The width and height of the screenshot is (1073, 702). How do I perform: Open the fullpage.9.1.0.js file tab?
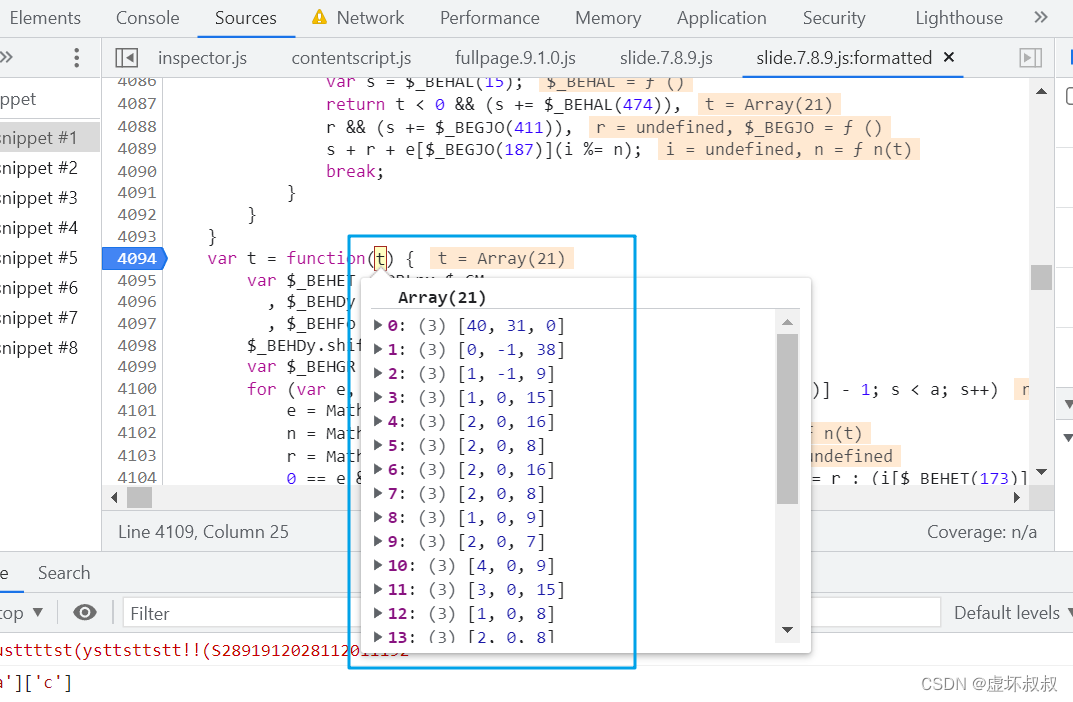(515, 57)
